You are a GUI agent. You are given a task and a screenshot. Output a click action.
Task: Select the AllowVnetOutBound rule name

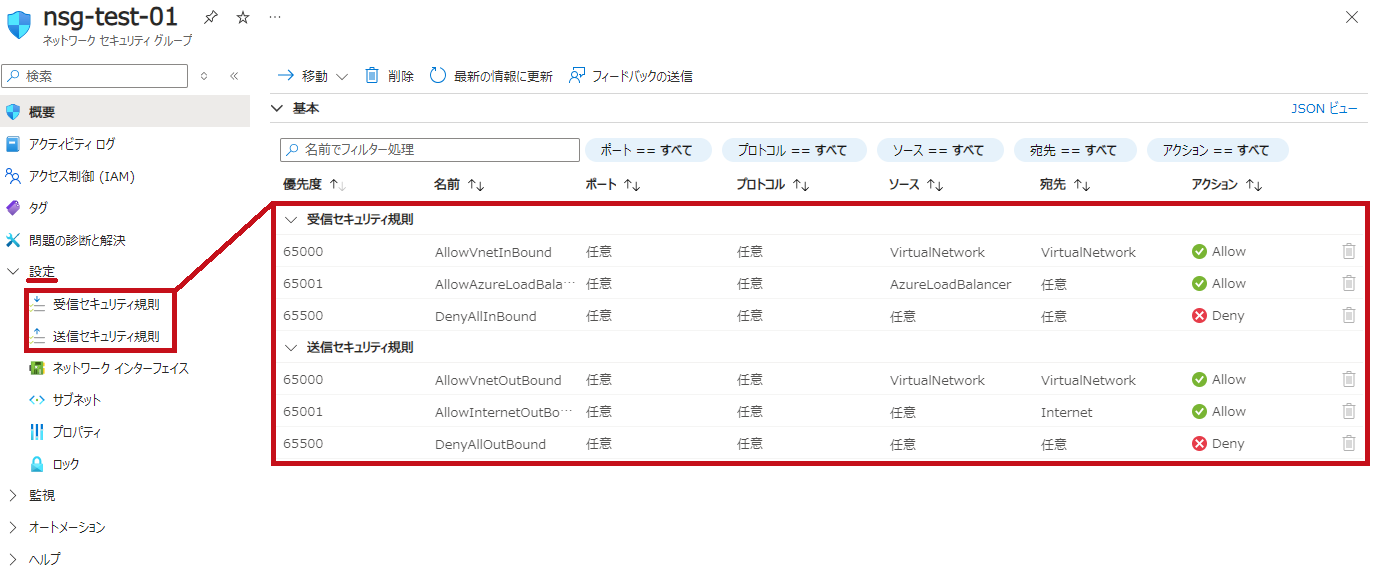click(x=498, y=380)
